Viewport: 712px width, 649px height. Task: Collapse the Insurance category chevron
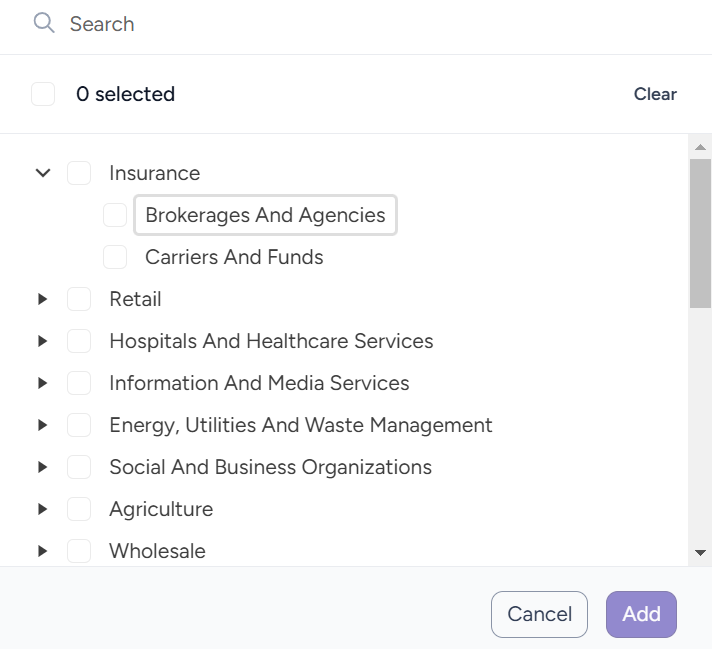tap(43, 173)
